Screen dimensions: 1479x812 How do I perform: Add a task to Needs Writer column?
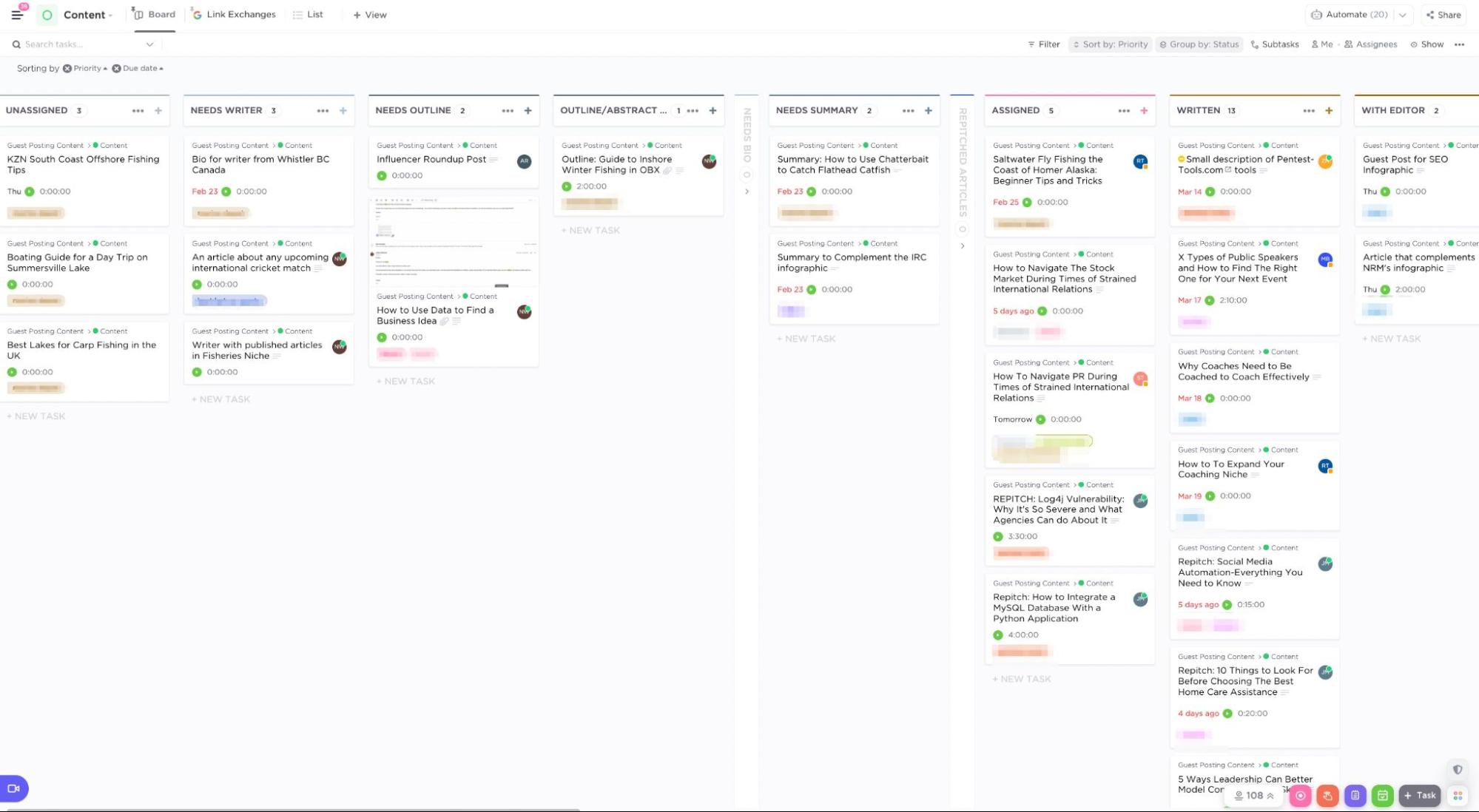pyautogui.click(x=343, y=111)
